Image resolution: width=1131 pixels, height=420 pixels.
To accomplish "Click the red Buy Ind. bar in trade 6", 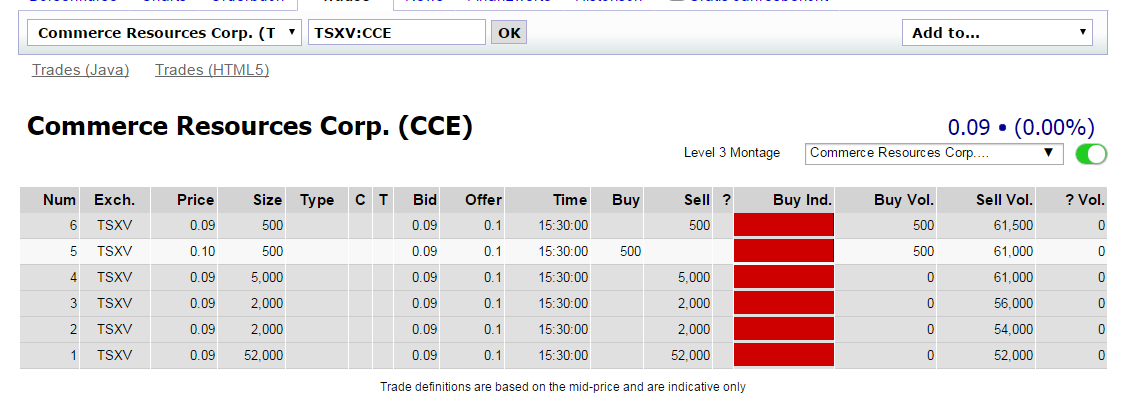I will [x=783, y=226].
